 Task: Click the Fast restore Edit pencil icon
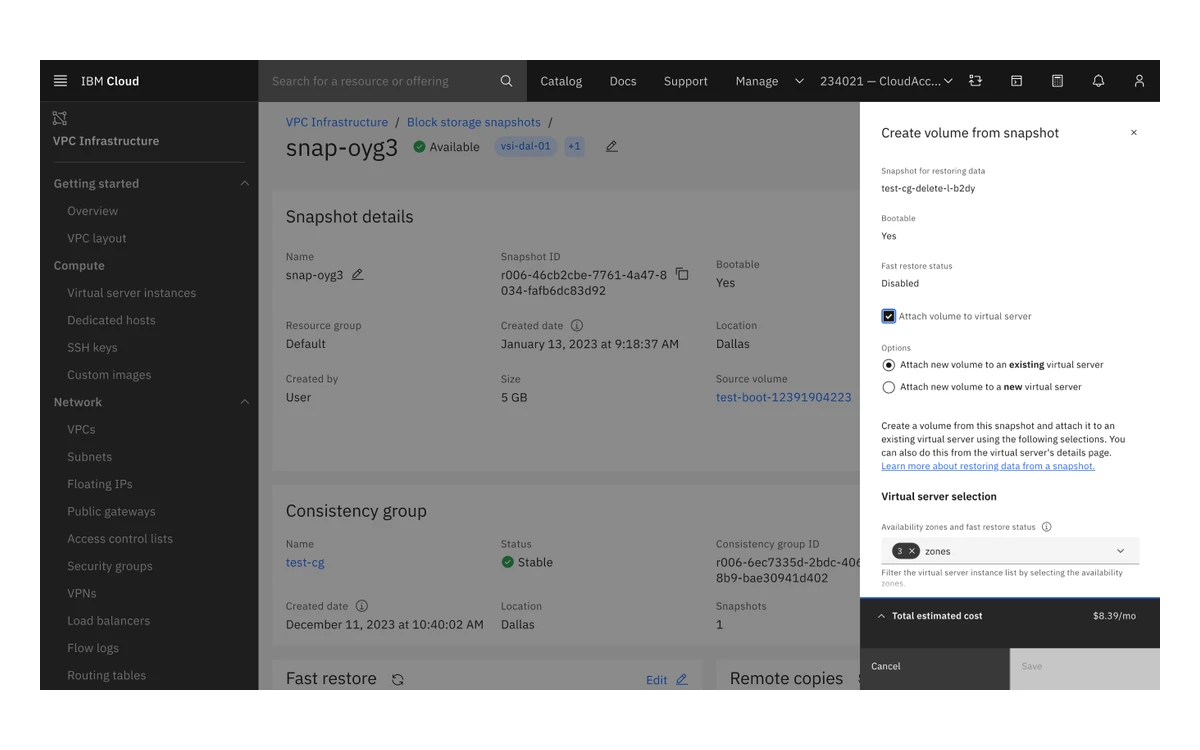pyautogui.click(x=681, y=680)
